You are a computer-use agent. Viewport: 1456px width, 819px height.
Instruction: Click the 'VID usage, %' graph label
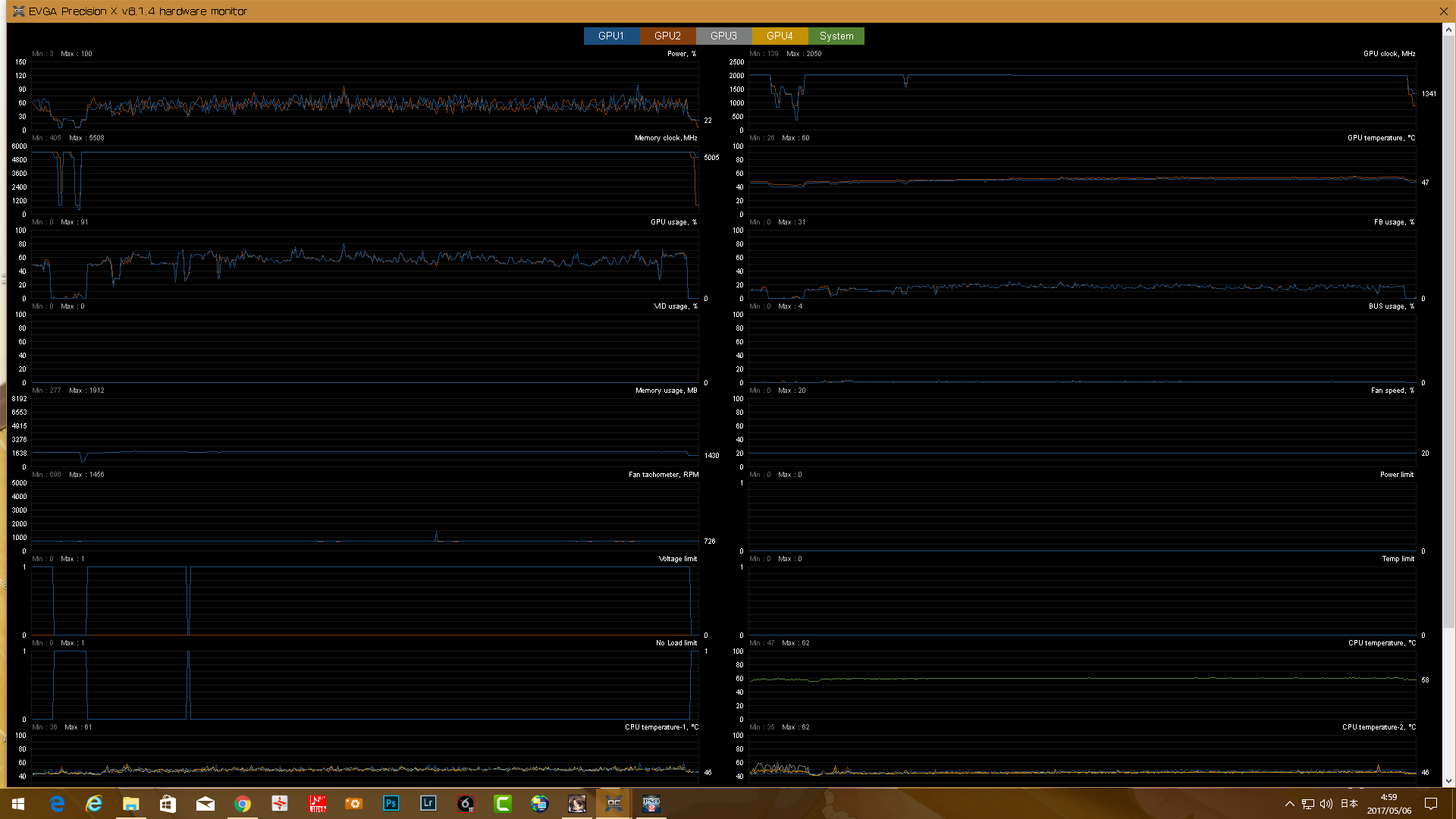[676, 306]
